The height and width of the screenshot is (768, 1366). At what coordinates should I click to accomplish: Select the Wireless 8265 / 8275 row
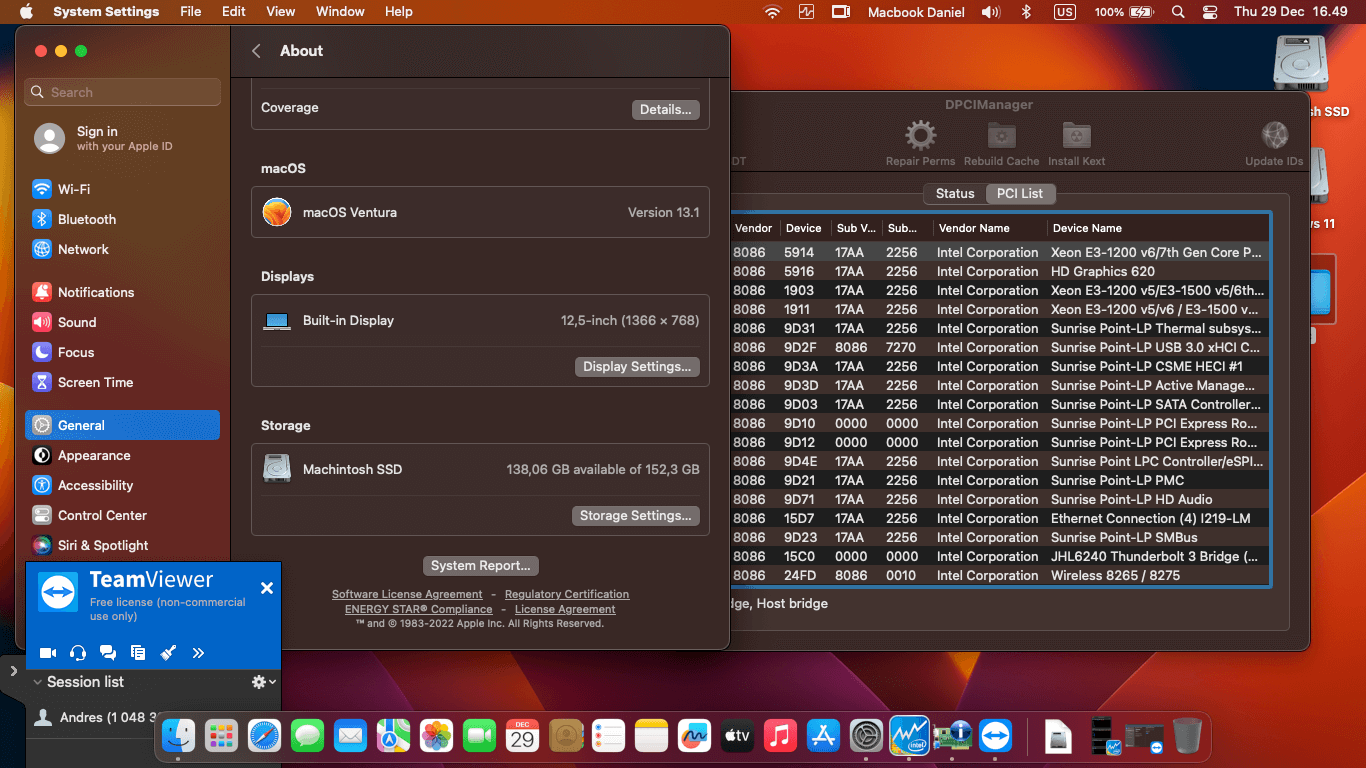[999, 575]
